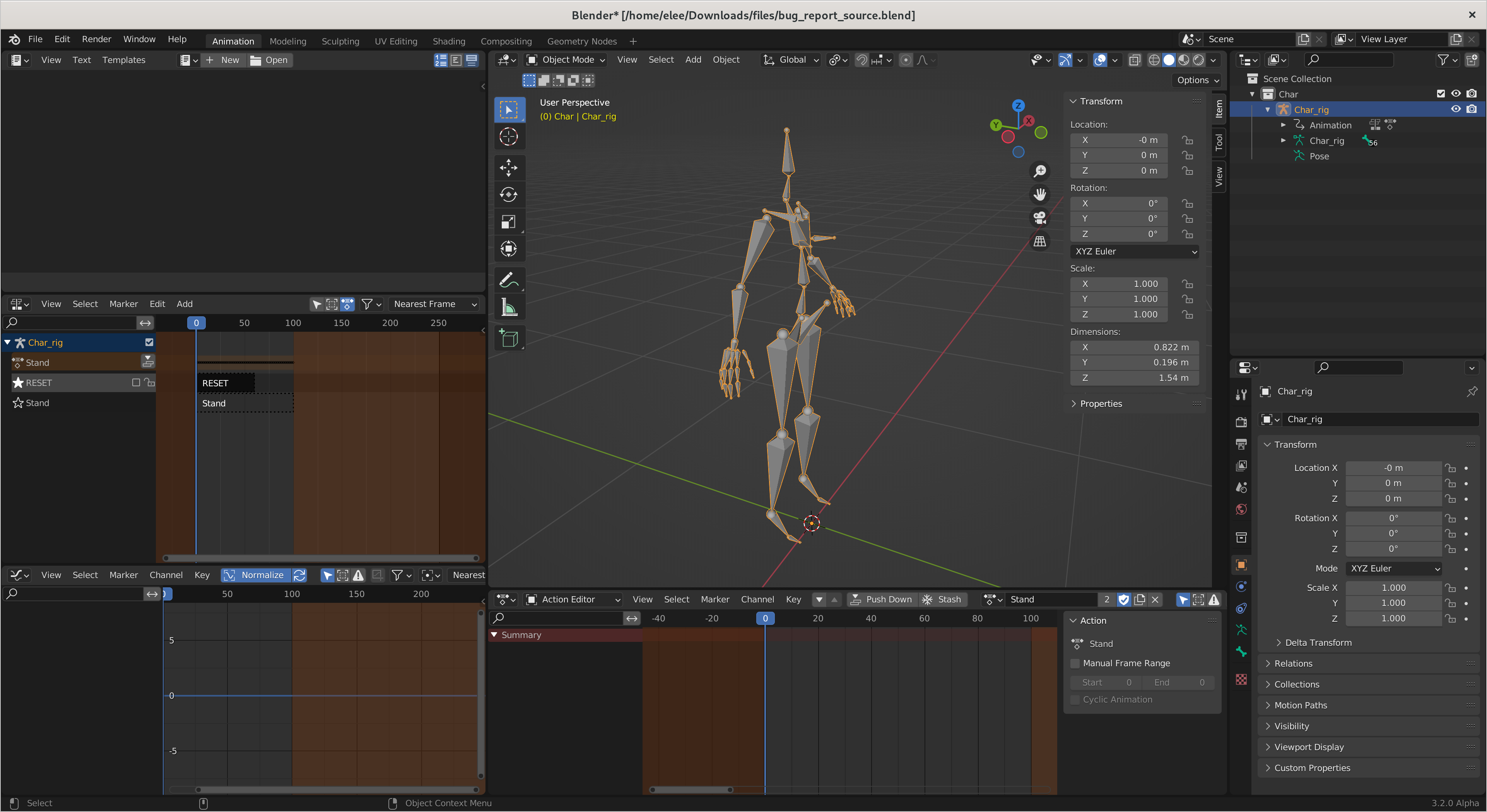Open the Bone properties tab icon
This screenshot has width=1487, height=812.
1241,652
